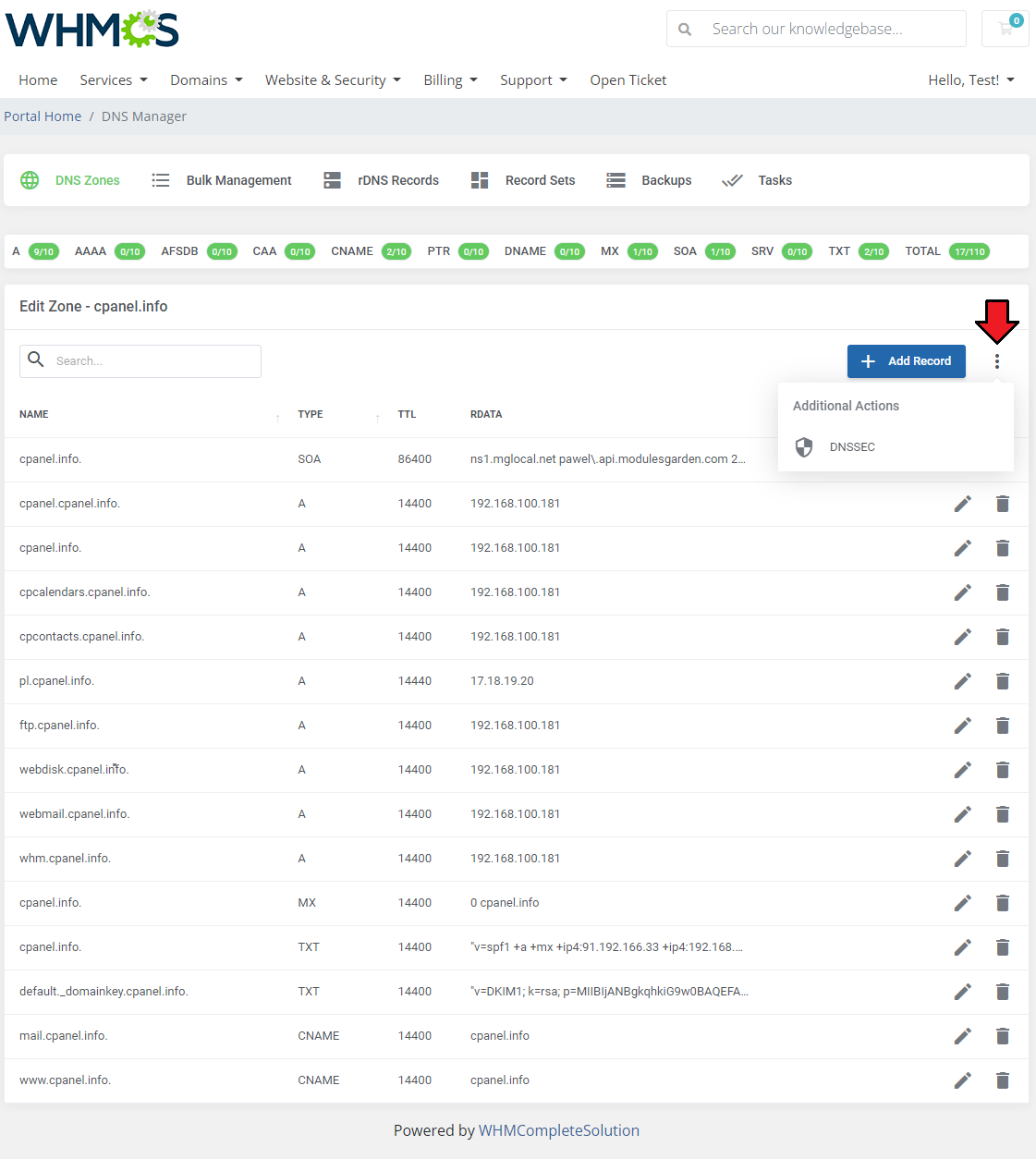The image size is (1036, 1159).
Task: Go to Home in navigation bar
Action: 38,80
